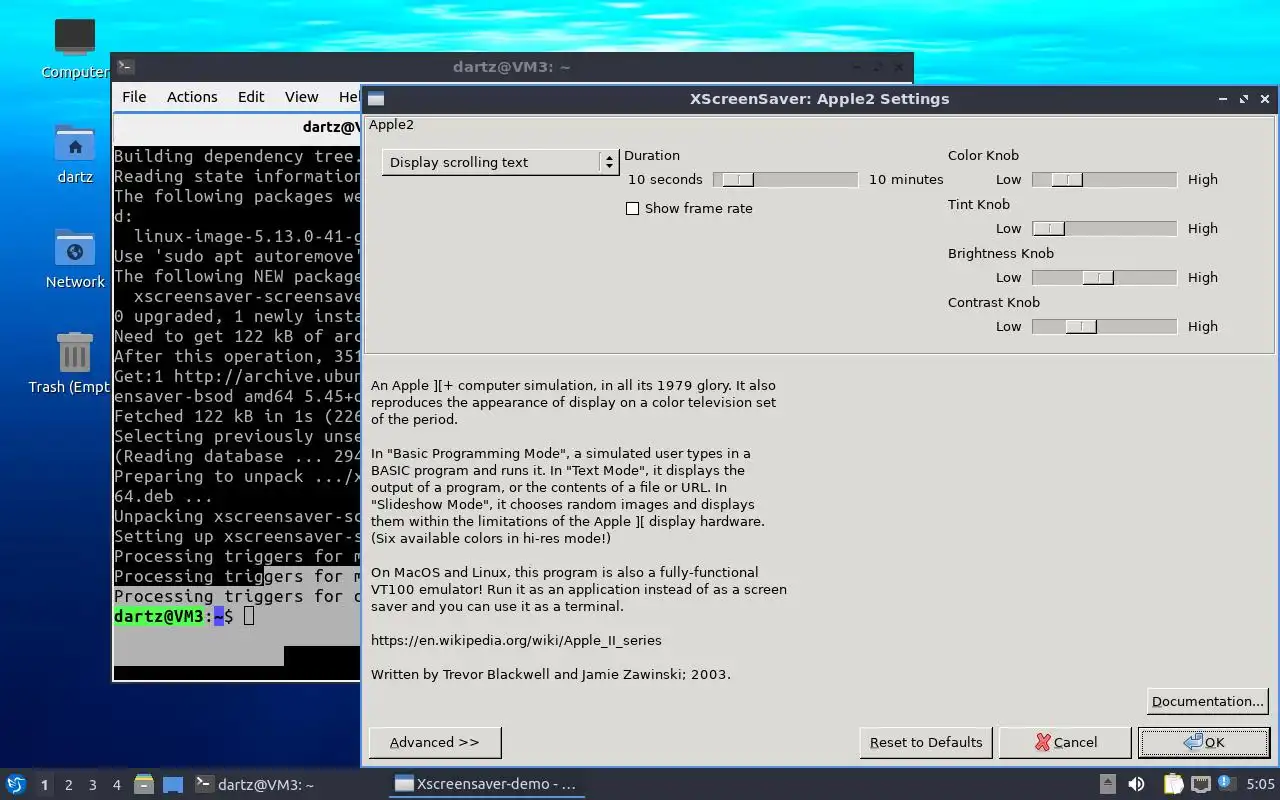Open the Display scrolling text mode dropdown
The image size is (1280, 800).
pos(500,162)
